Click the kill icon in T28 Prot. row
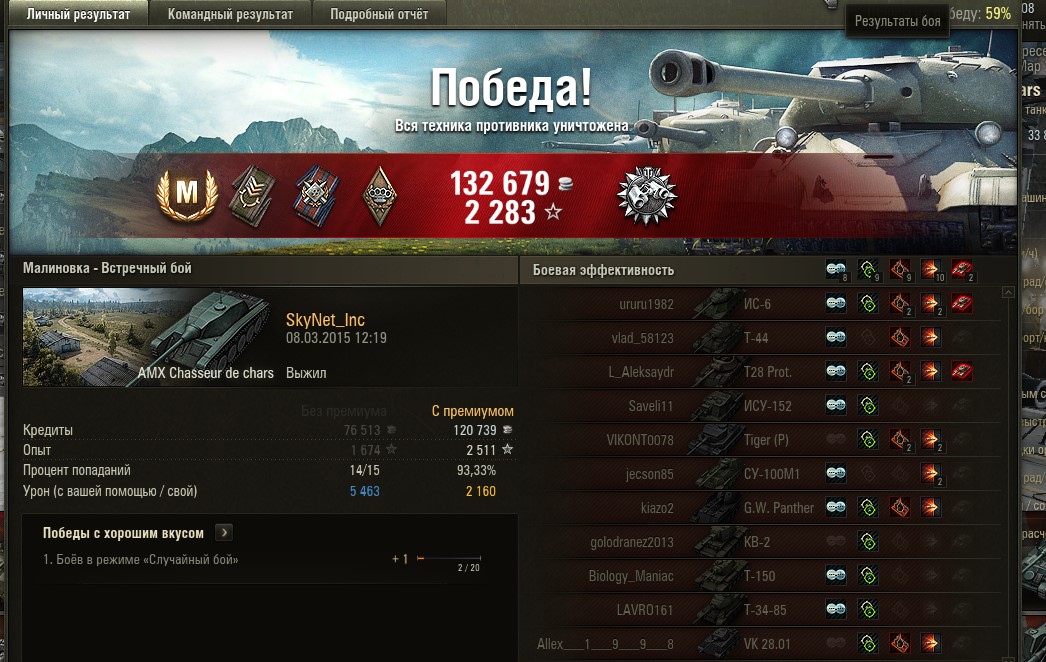The height and width of the screenshot is (662, 1046). point(961,372)
